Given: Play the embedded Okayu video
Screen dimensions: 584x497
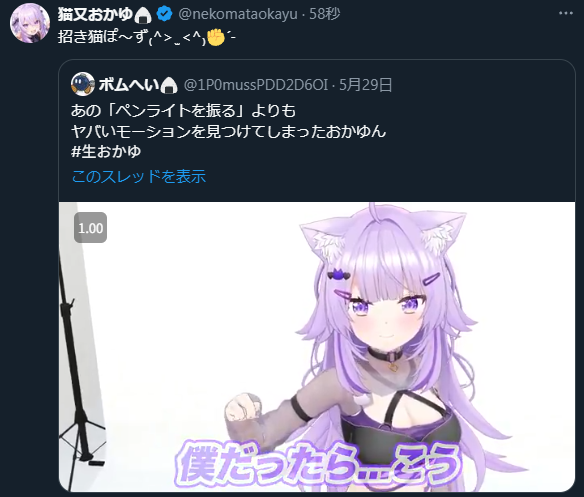Looking at the screenshot, I should pyautogui.click(x=317, y=346).
